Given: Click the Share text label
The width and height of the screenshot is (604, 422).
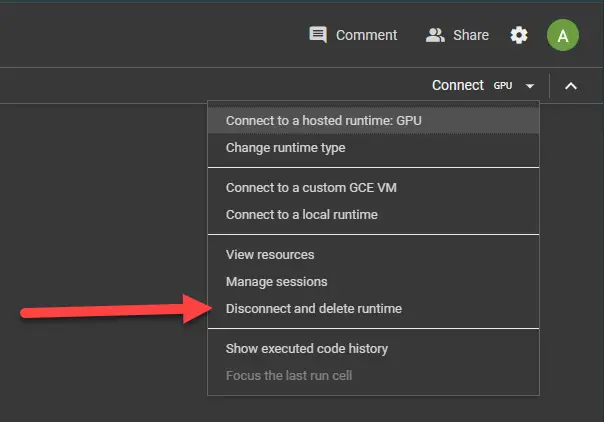Looking at the screenshot, I should click(x=471, y=35).
